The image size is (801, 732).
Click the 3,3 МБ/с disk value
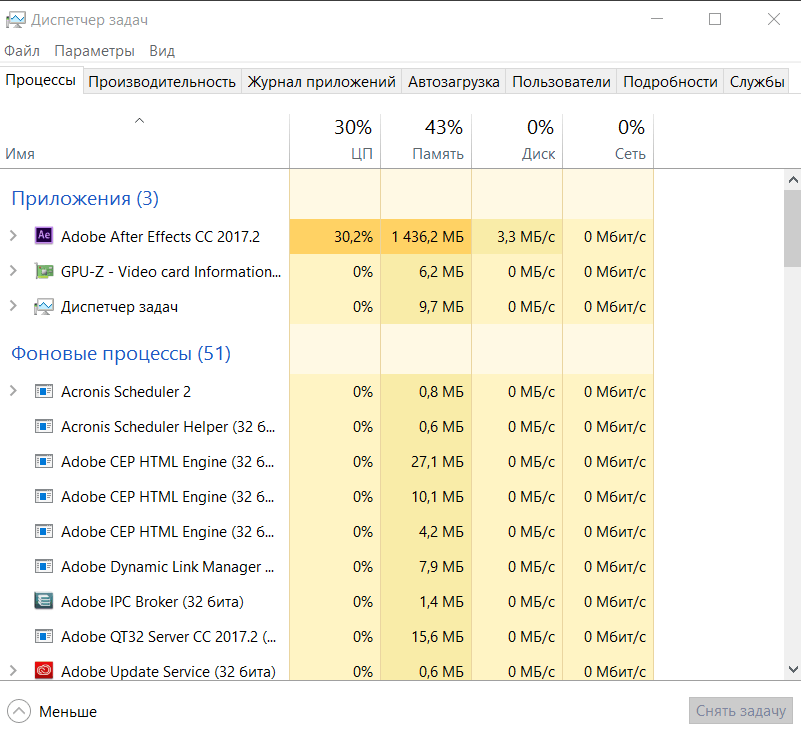526,237
